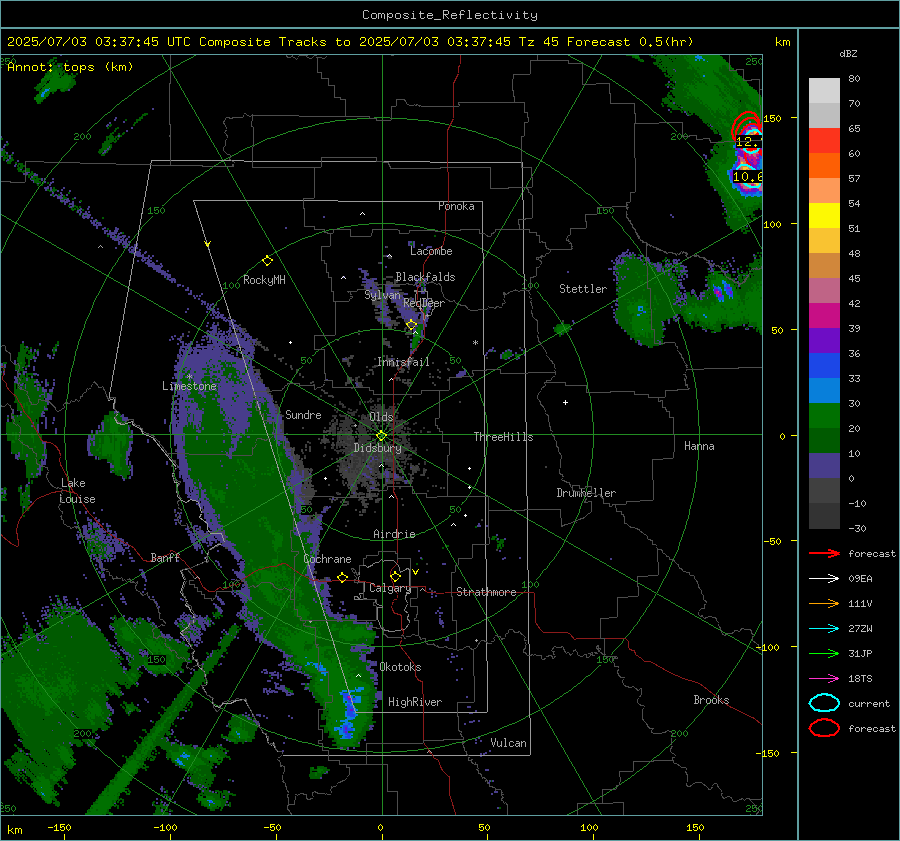Click the magenta 18TS arrow in legend
This screenshot has width=900, height=841.
(x=824, y=679)
